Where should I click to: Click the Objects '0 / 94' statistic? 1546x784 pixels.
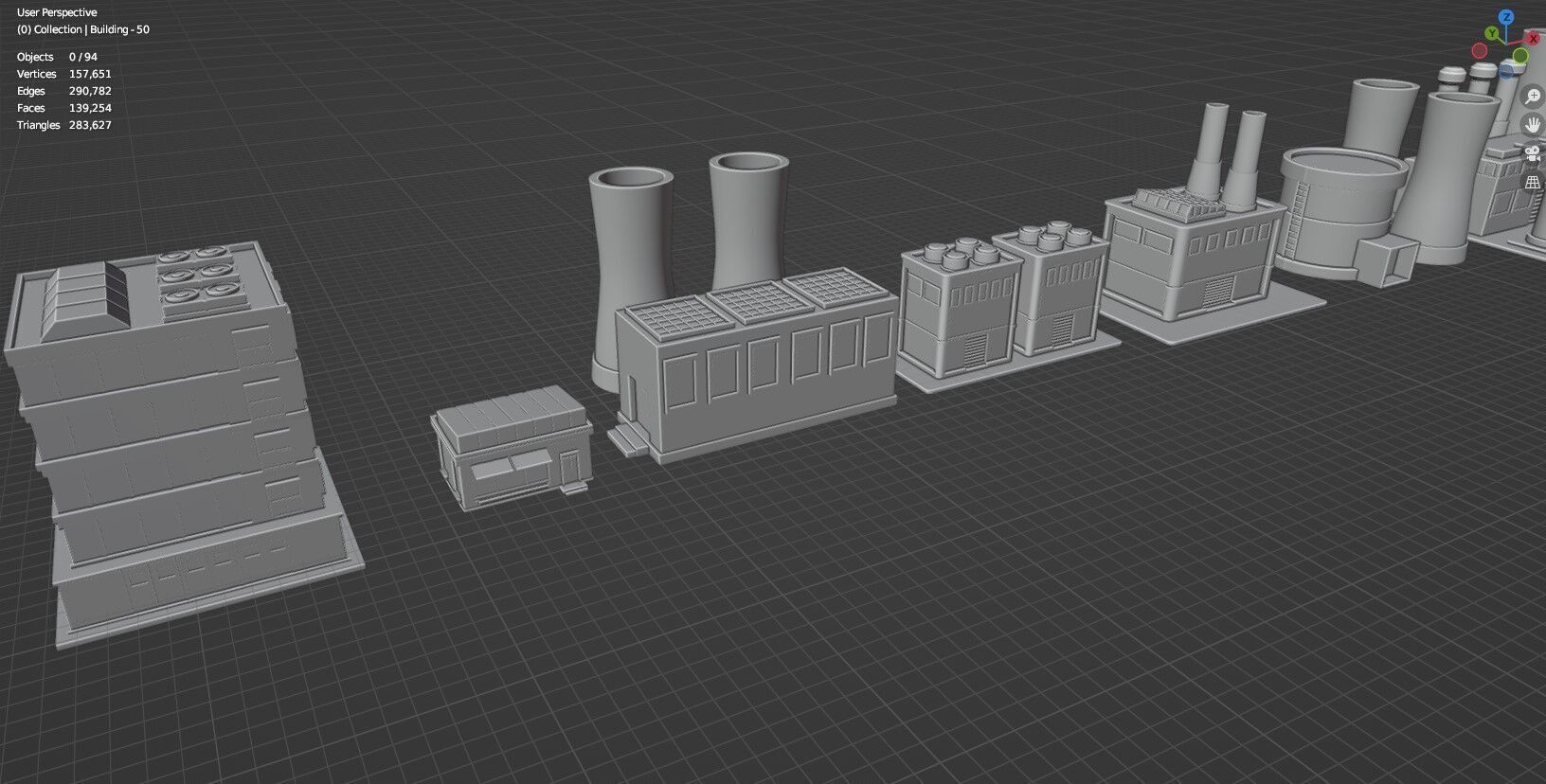tap(83, 57)
